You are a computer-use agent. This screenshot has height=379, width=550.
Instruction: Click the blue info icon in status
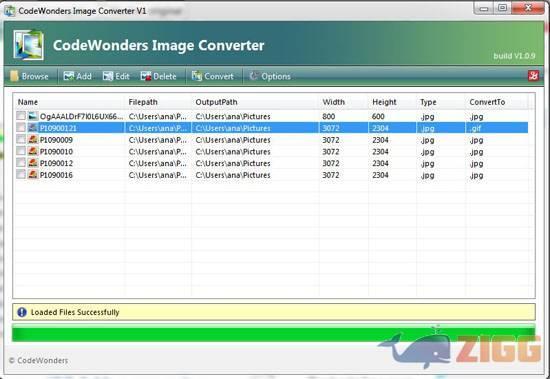pyautogui.click(x=22, y=312)
